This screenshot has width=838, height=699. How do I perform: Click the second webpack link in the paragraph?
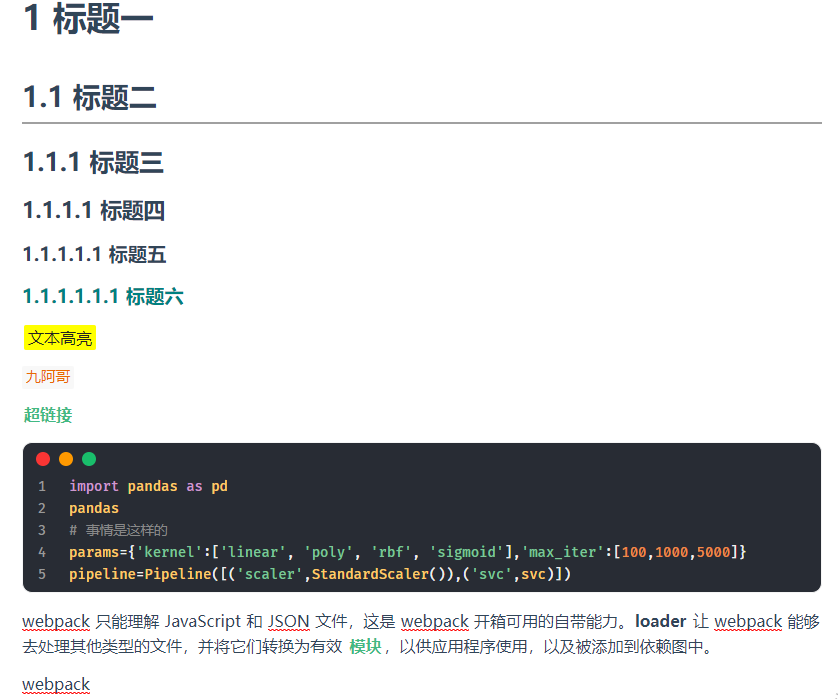pyautogui.click(x=434, y=621)
